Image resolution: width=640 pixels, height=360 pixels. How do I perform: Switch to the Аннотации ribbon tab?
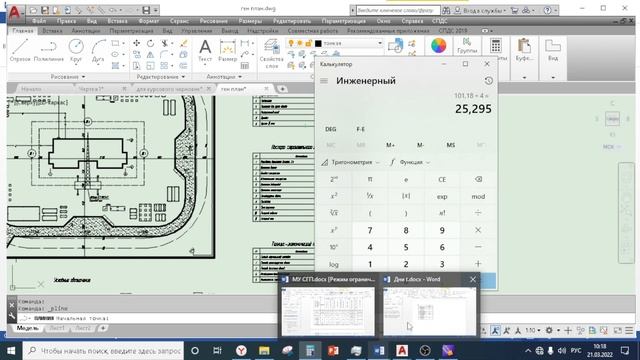point(86,31)
